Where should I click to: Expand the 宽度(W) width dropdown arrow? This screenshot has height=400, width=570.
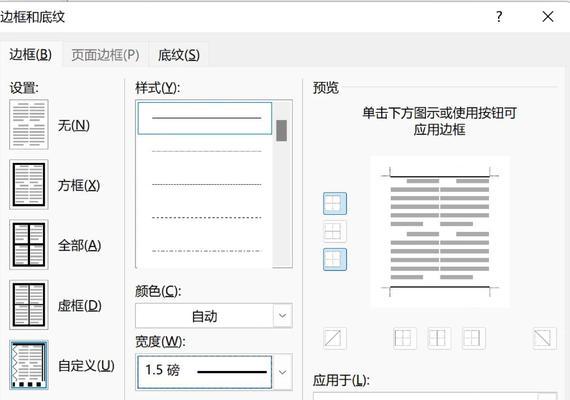pos(282,372)
